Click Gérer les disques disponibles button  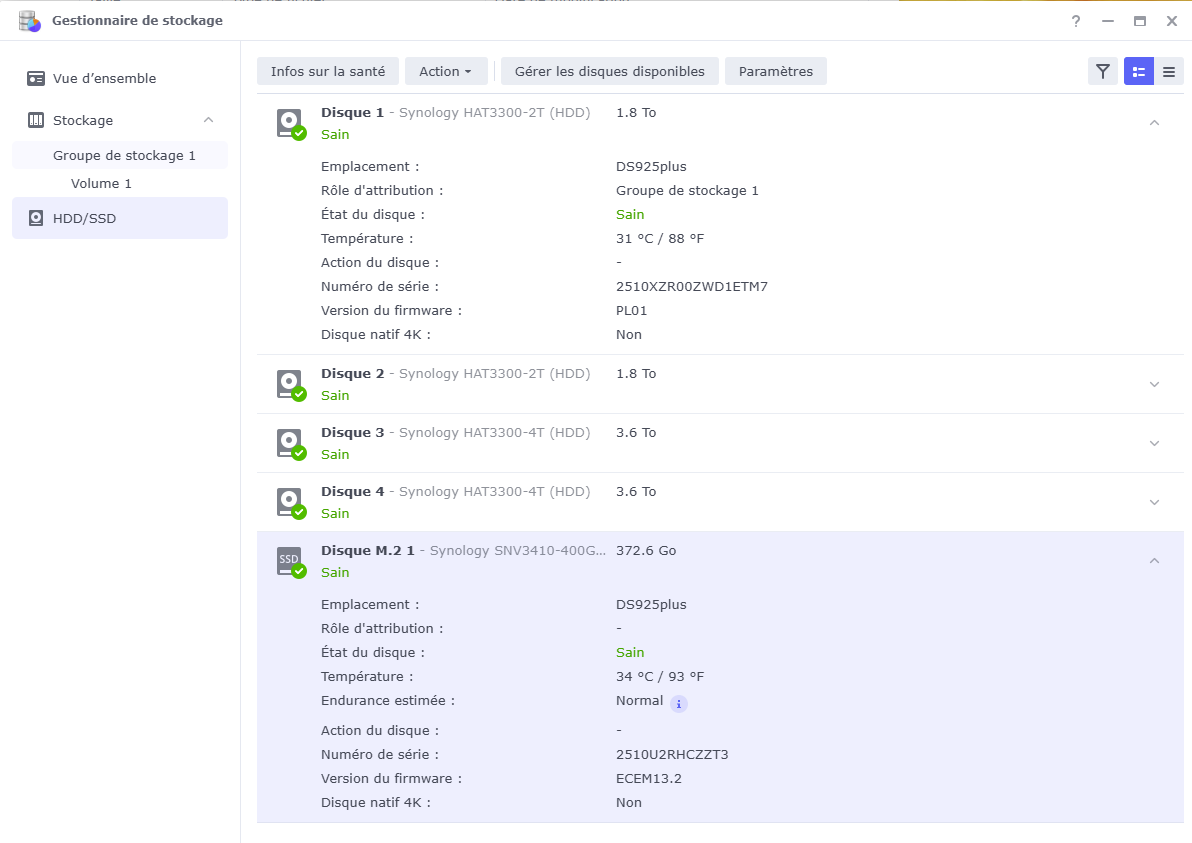[609, 71]
